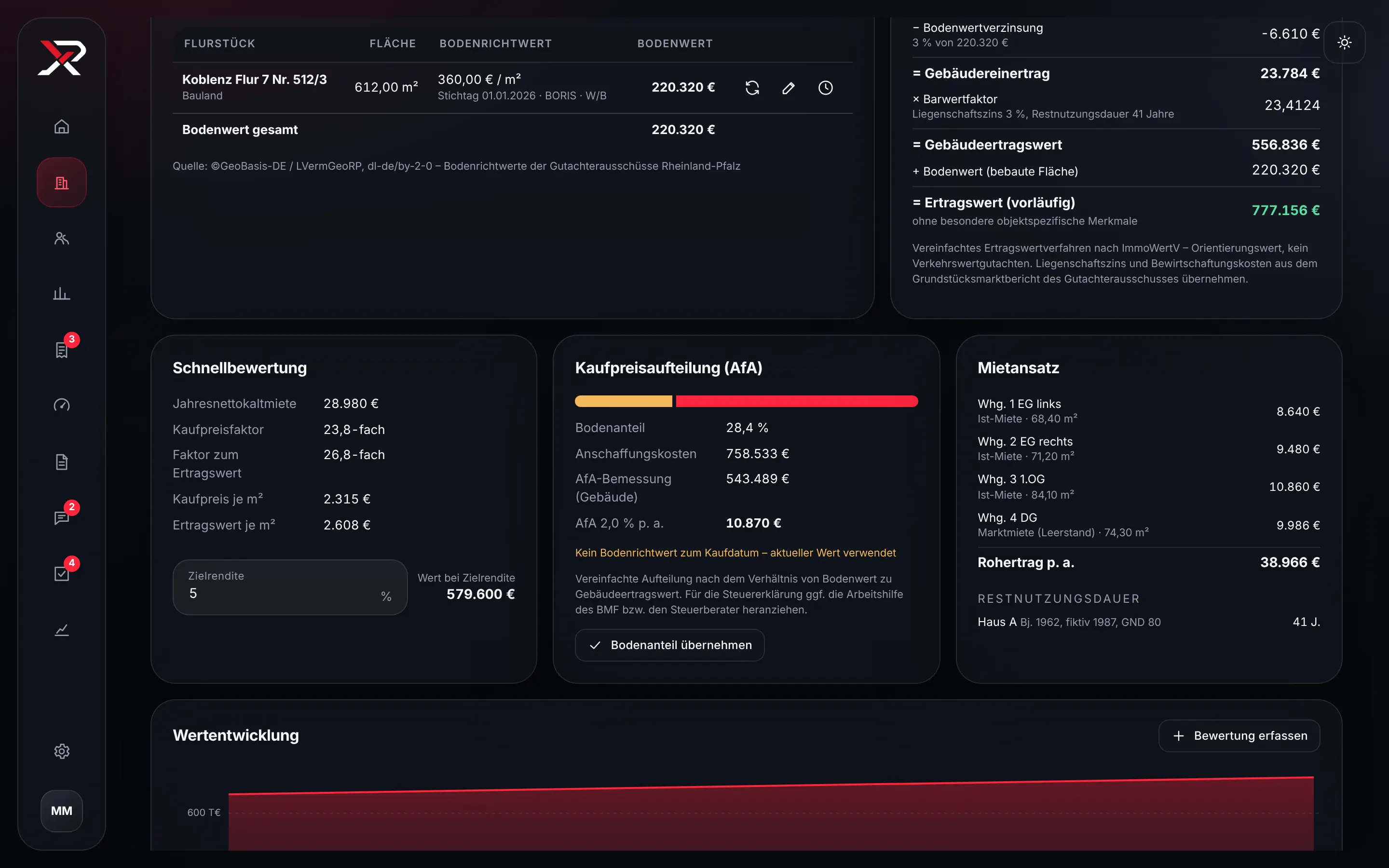Click the Rohertrag p. a. 38.966 € value
1389x868 pixels.
(1290, 563)
